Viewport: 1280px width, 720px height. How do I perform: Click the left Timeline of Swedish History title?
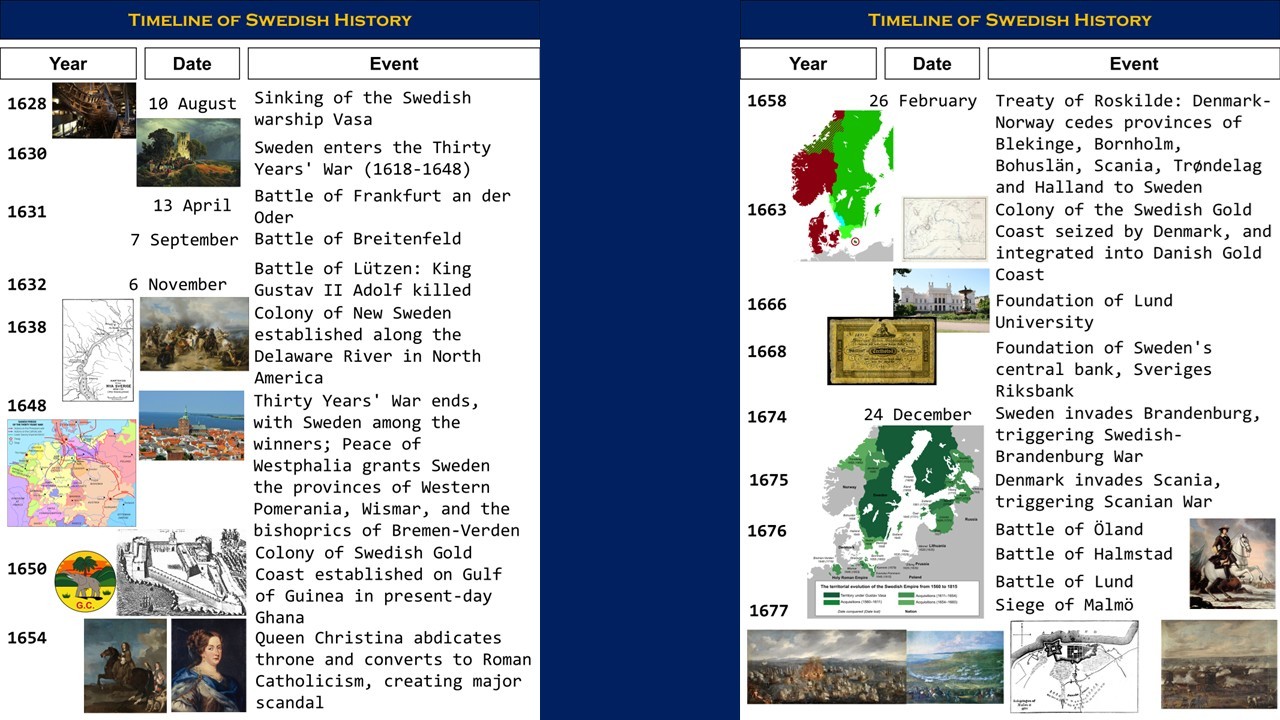pos(270,20)
